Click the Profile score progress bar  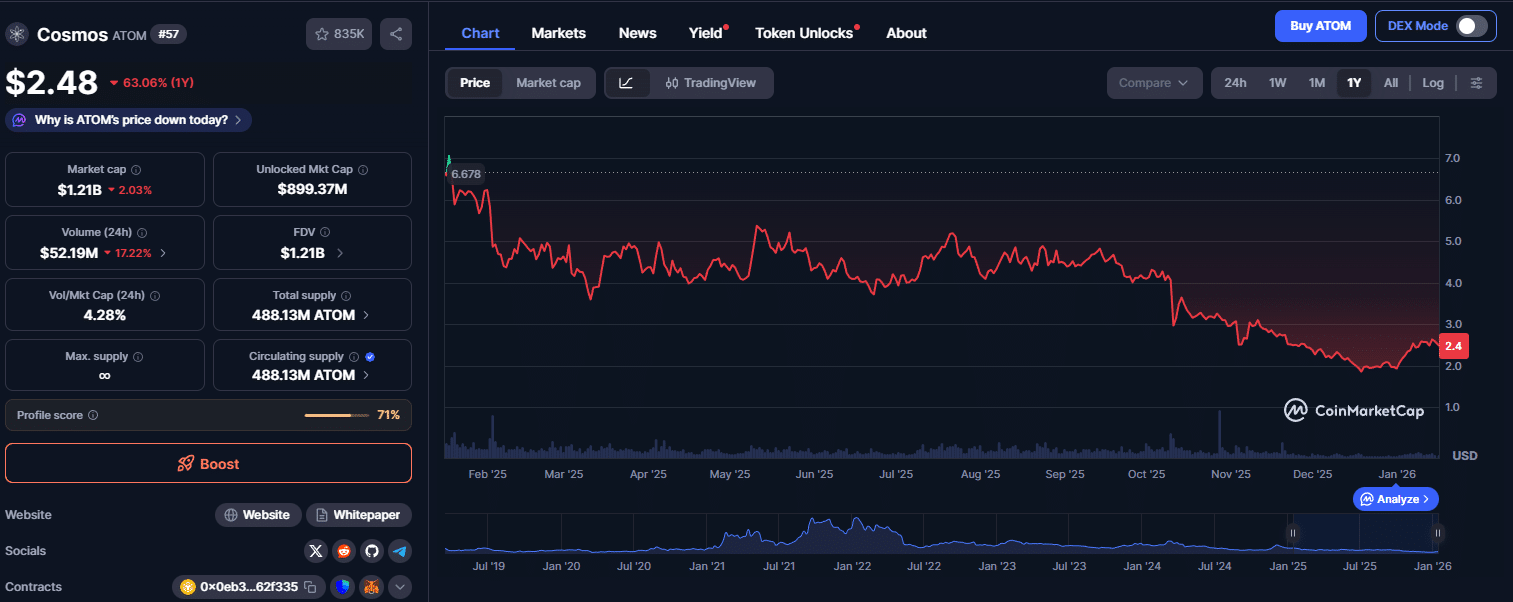(x=337, y=415)
